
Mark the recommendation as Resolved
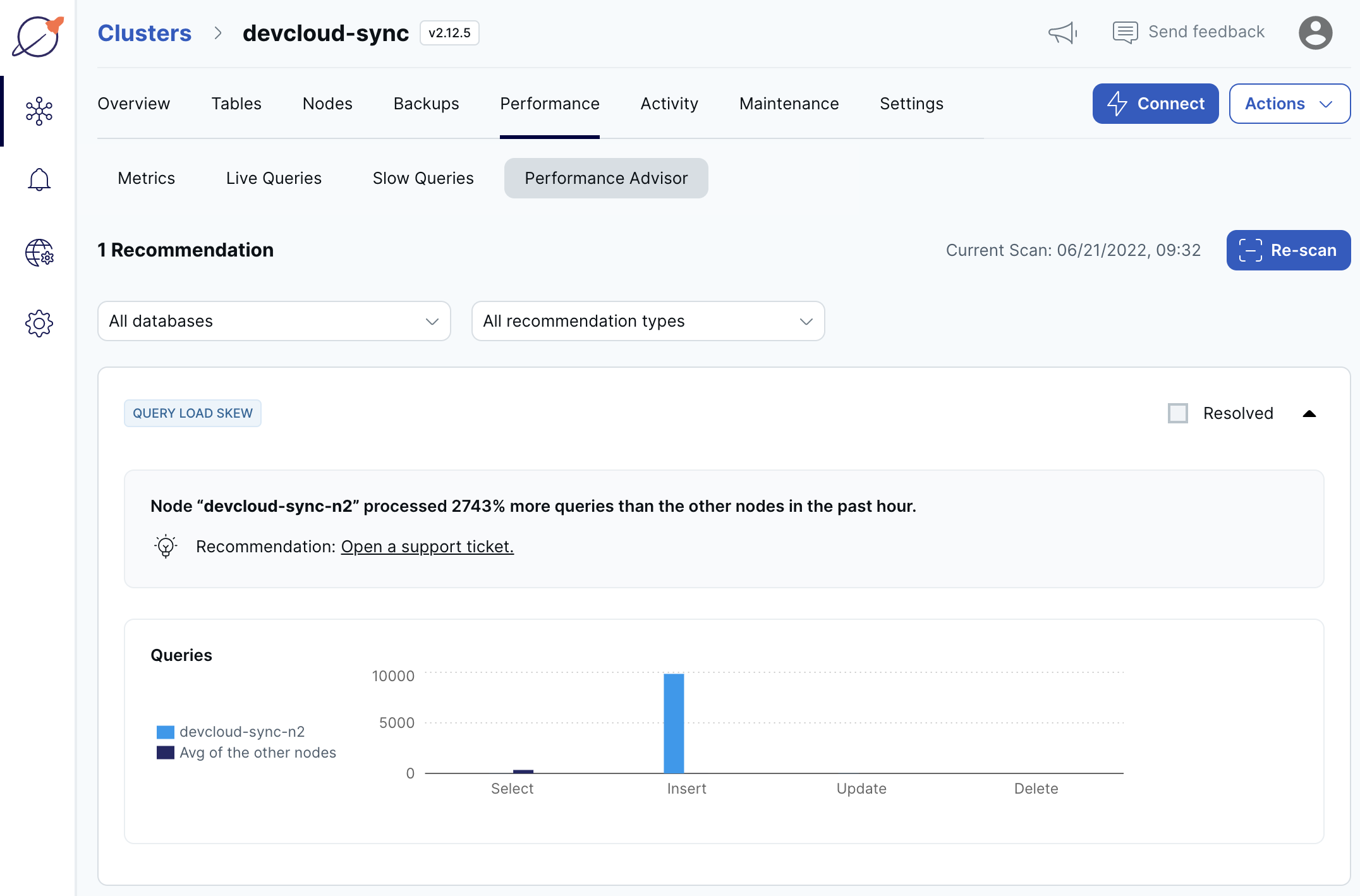pos(1178,413)
